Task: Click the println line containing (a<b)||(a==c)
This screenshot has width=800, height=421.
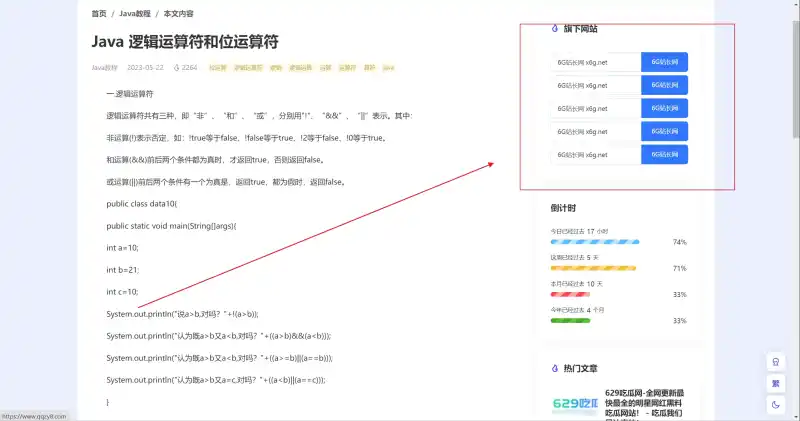Action: (x=216, y=380)
